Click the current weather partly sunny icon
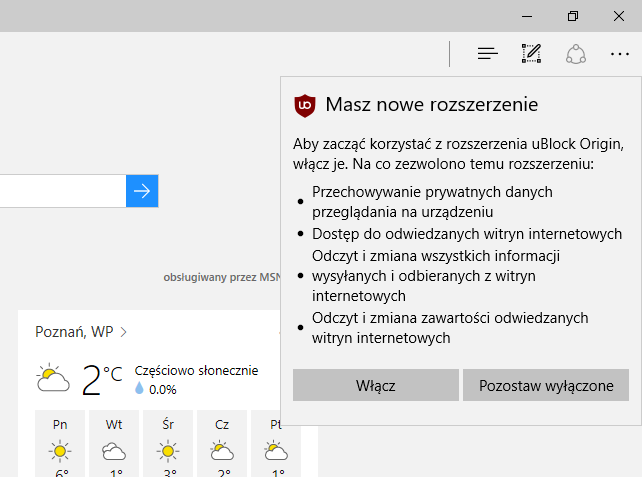This screenshot has width=642, height=477. [53, 378]
